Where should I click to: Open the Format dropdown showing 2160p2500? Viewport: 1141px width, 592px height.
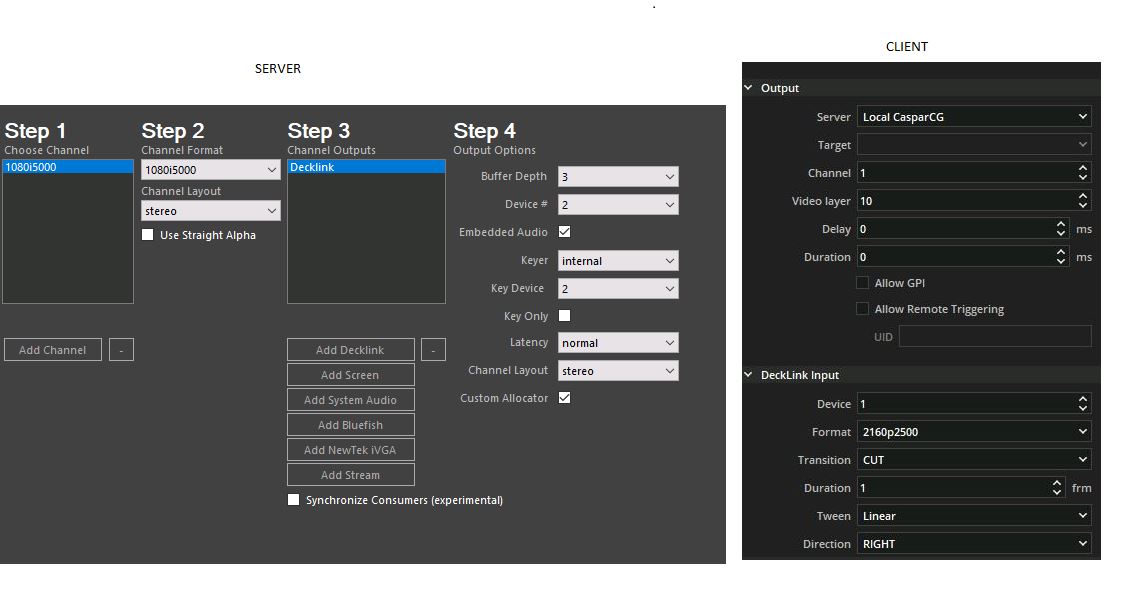[974, 432]
